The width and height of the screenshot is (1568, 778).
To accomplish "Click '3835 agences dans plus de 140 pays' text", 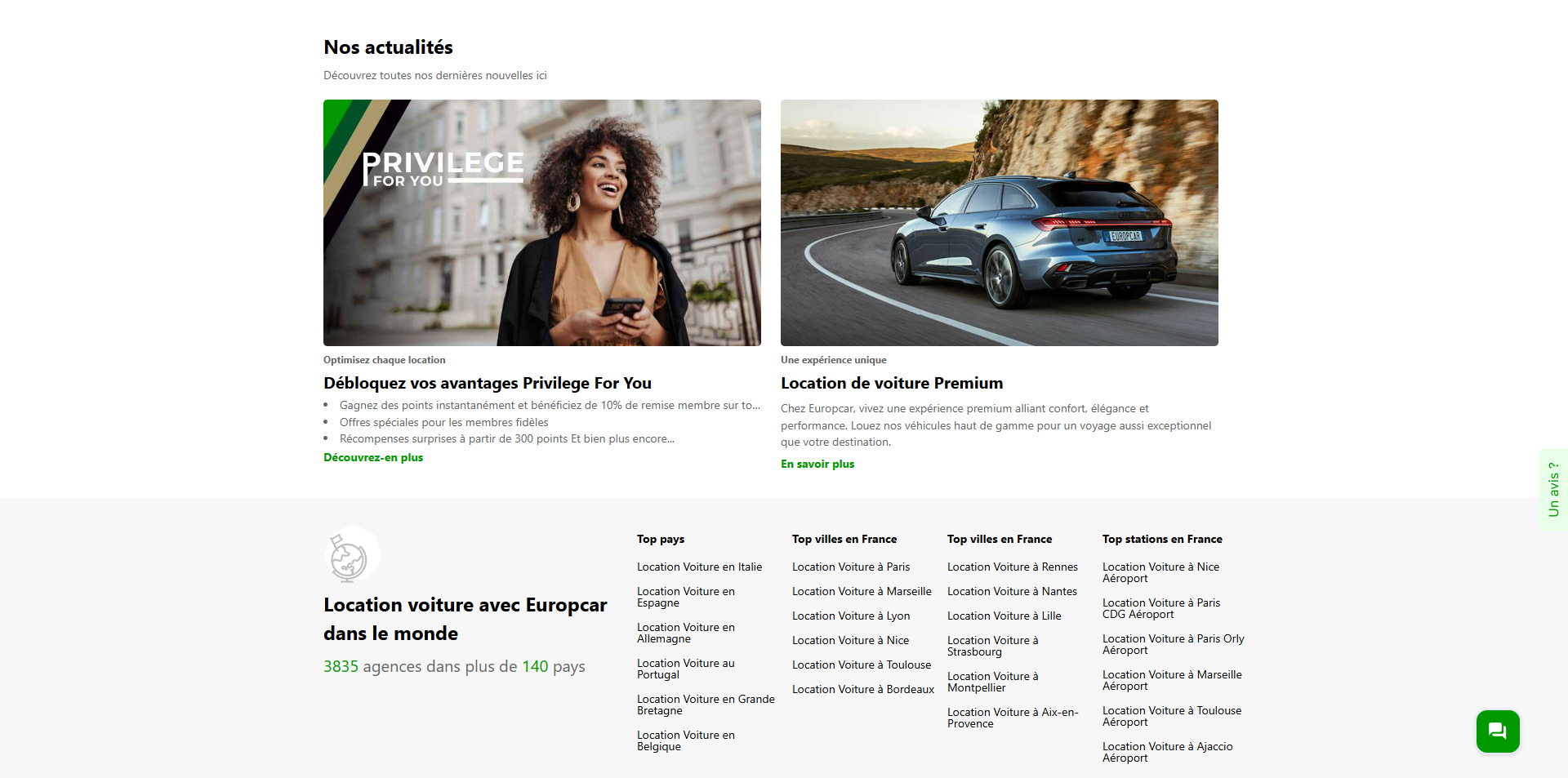I will pyautogui.click(x=454, y=666).
